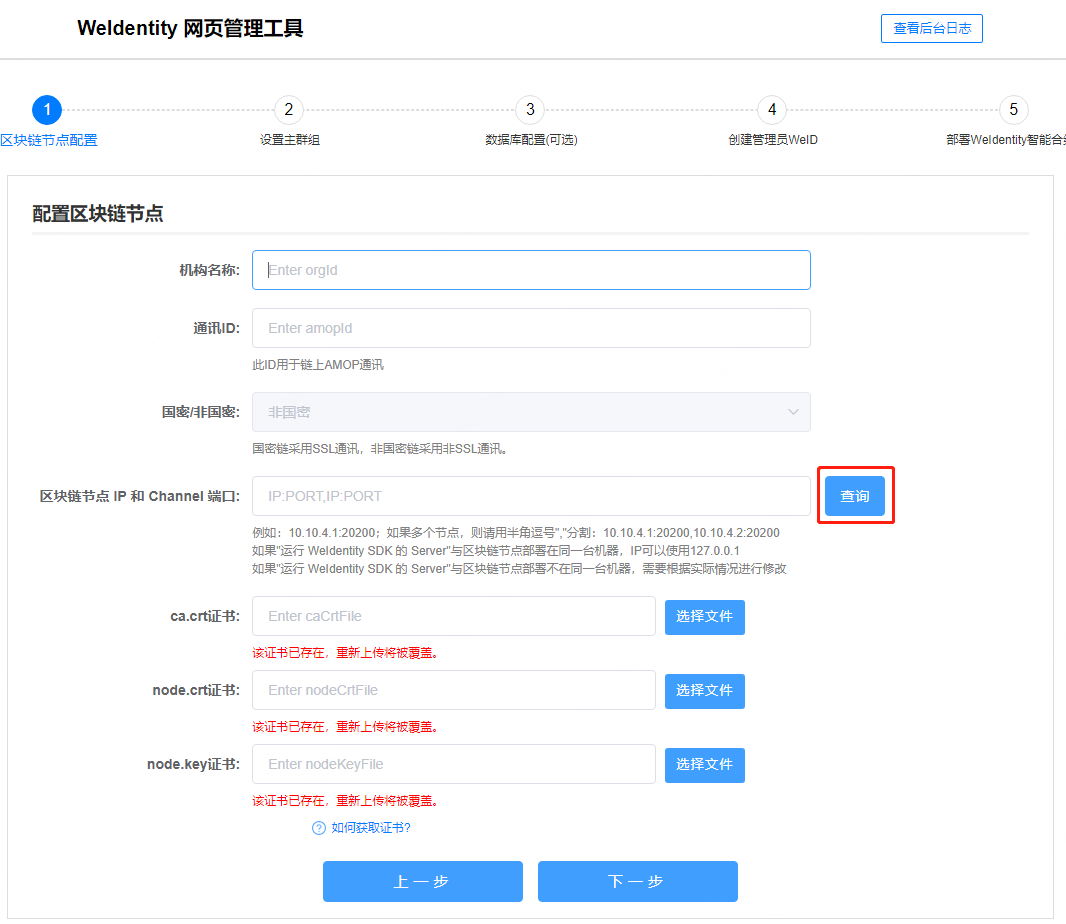This screenshot has width=1066, height=924.
Task: Click 选择文件 for node.key certificate
Action: click(x=704, y=765)
